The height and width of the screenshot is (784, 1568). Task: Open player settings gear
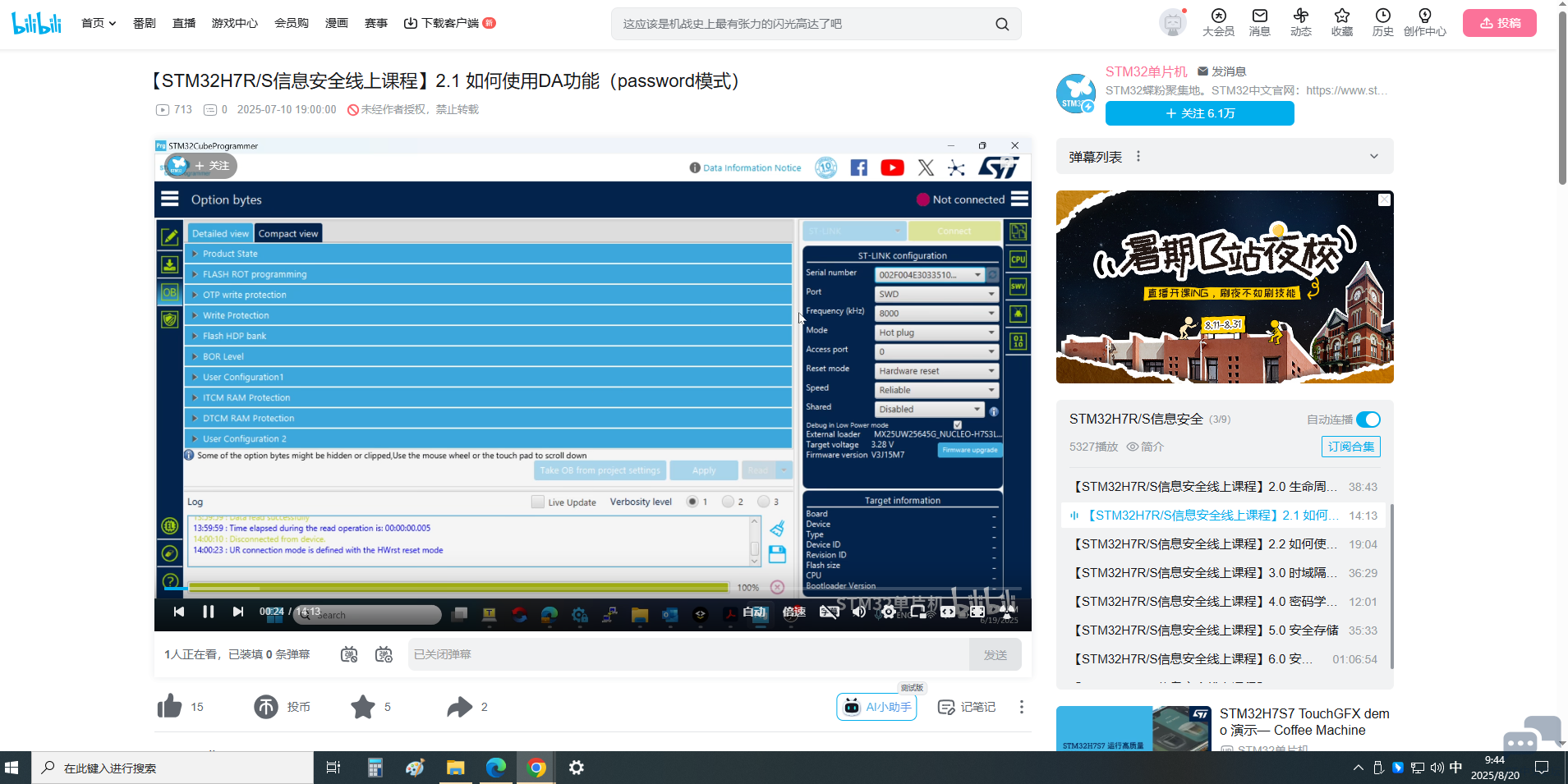tap(889, 612)
